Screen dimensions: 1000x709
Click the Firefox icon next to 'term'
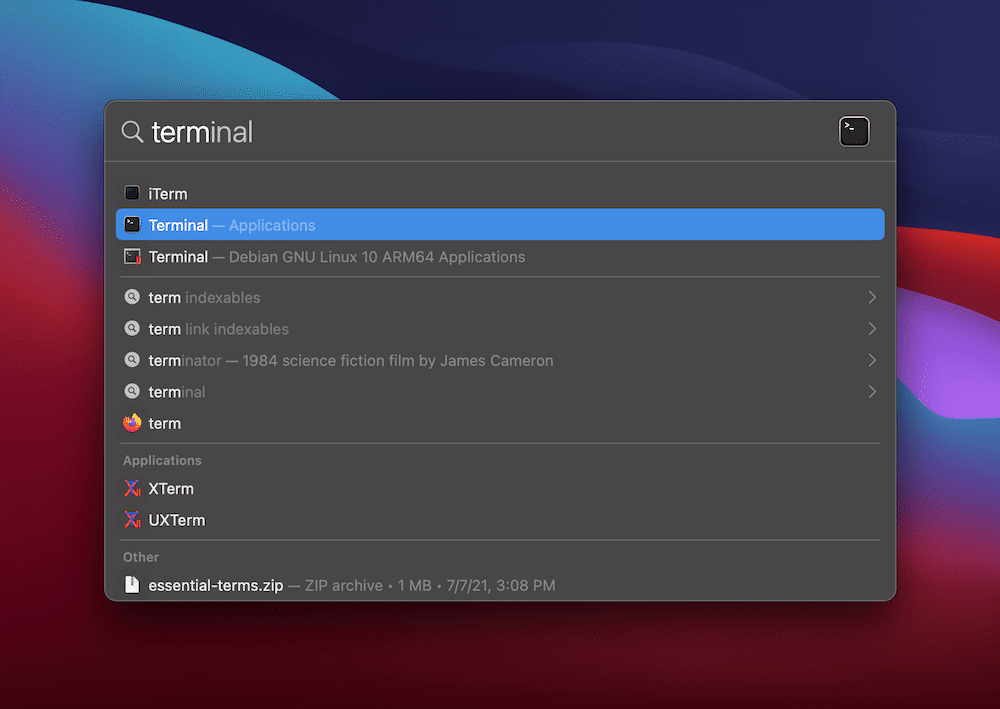pyautogui.click(x=132, y=423)
